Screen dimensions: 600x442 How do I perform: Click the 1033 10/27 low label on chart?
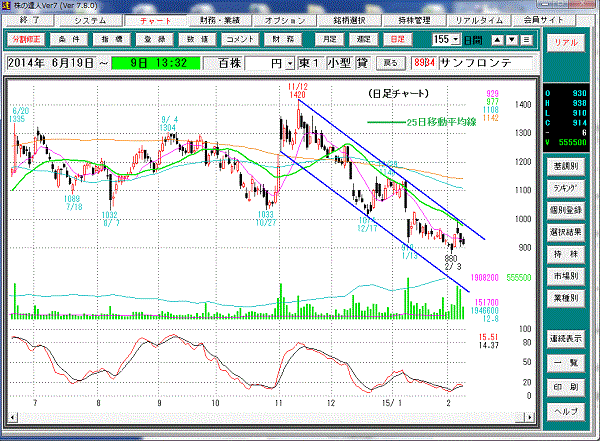(266, 219)
